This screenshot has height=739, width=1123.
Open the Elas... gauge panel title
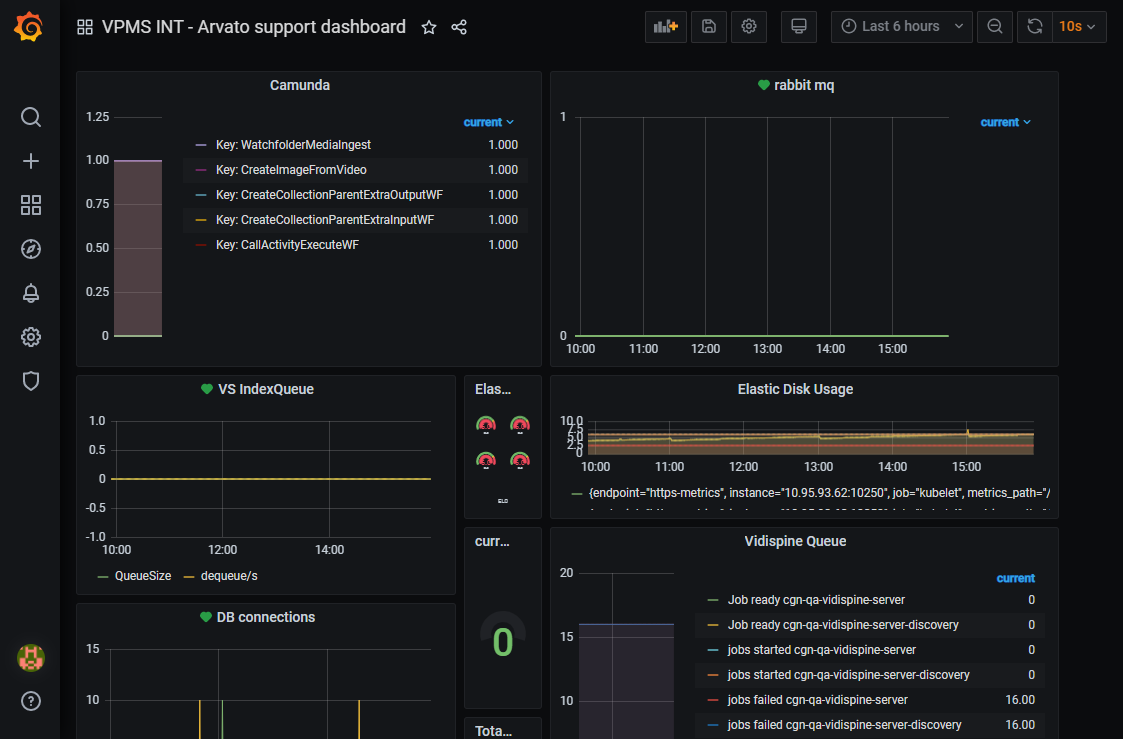(493, 389)
